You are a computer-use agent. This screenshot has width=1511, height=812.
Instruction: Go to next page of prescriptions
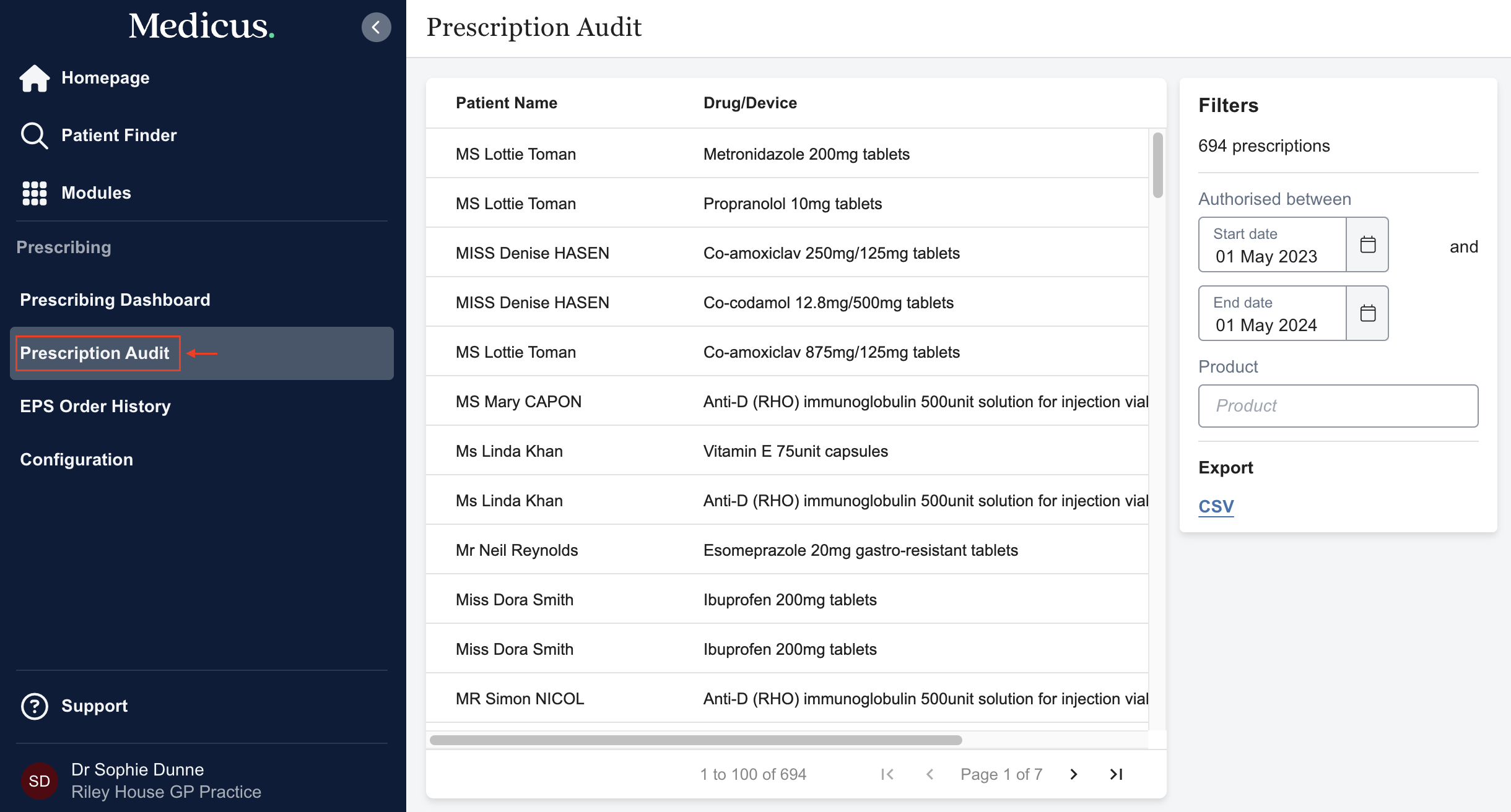coord(1073,774)
